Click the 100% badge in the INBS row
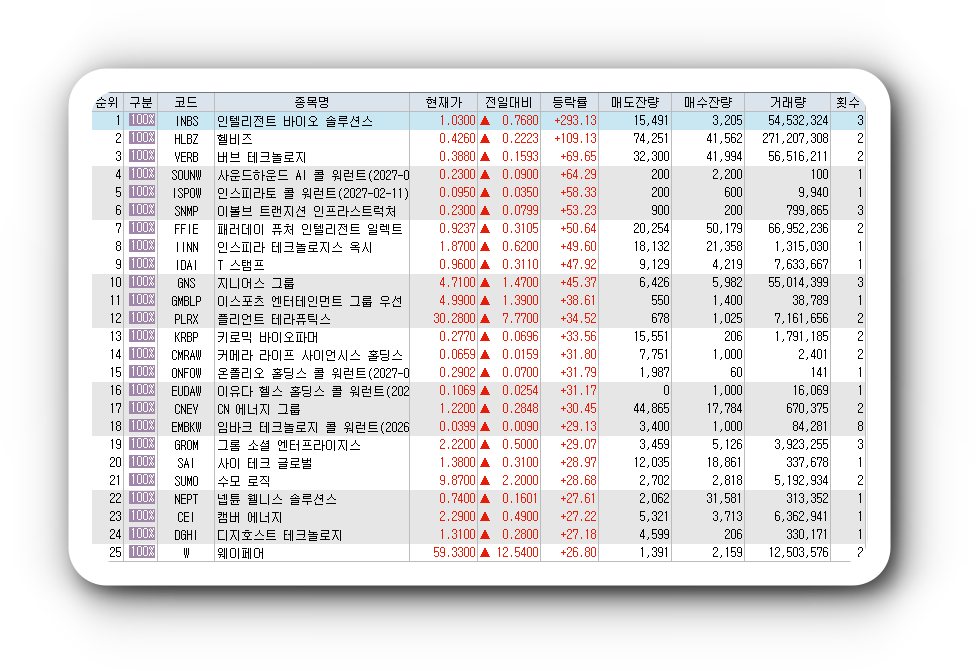The width and height of the screenshot is (976, 671). (142, 120)
